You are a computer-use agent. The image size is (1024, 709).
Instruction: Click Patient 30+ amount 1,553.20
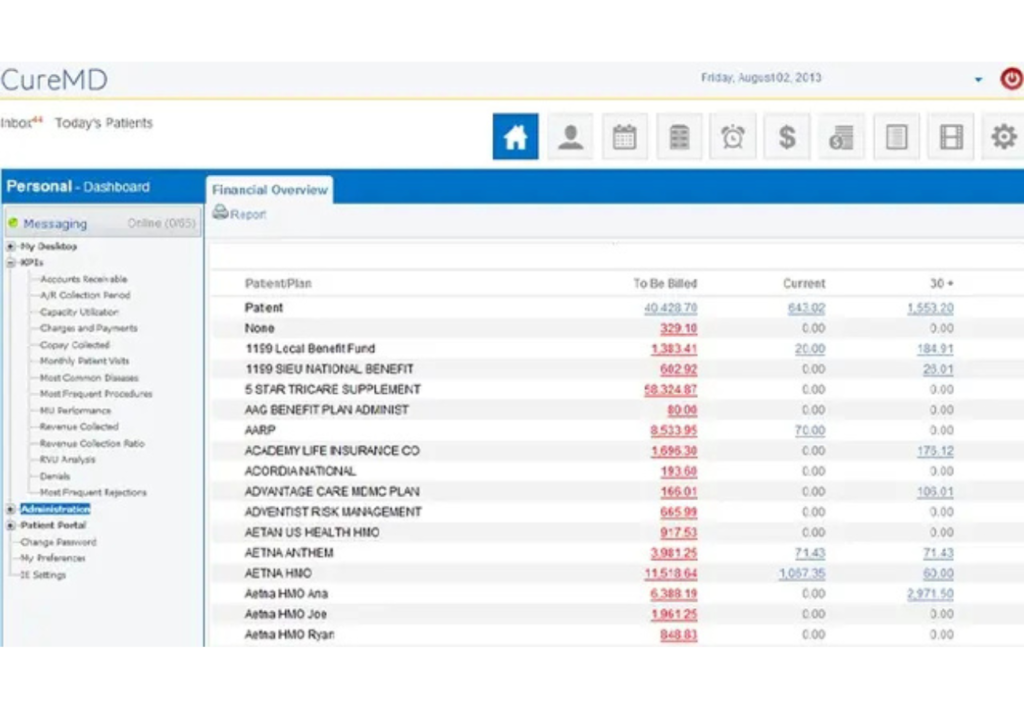930,307
